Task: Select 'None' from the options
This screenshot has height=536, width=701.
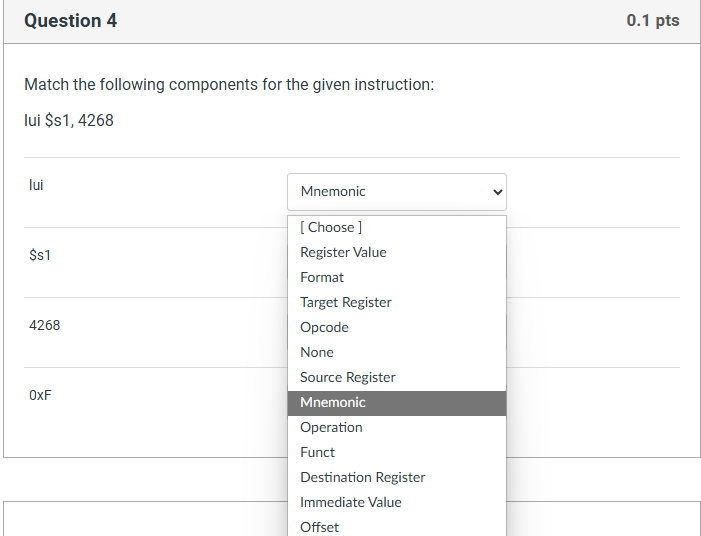Action: click(x=397, y=353)
